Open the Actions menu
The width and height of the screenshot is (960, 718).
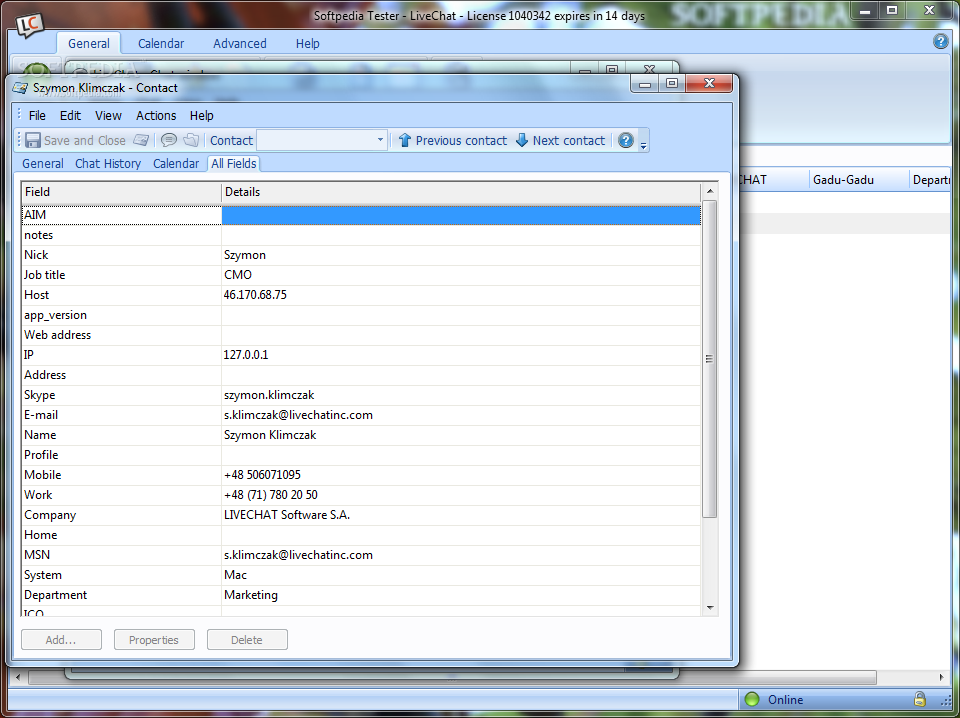click(156, 116)
